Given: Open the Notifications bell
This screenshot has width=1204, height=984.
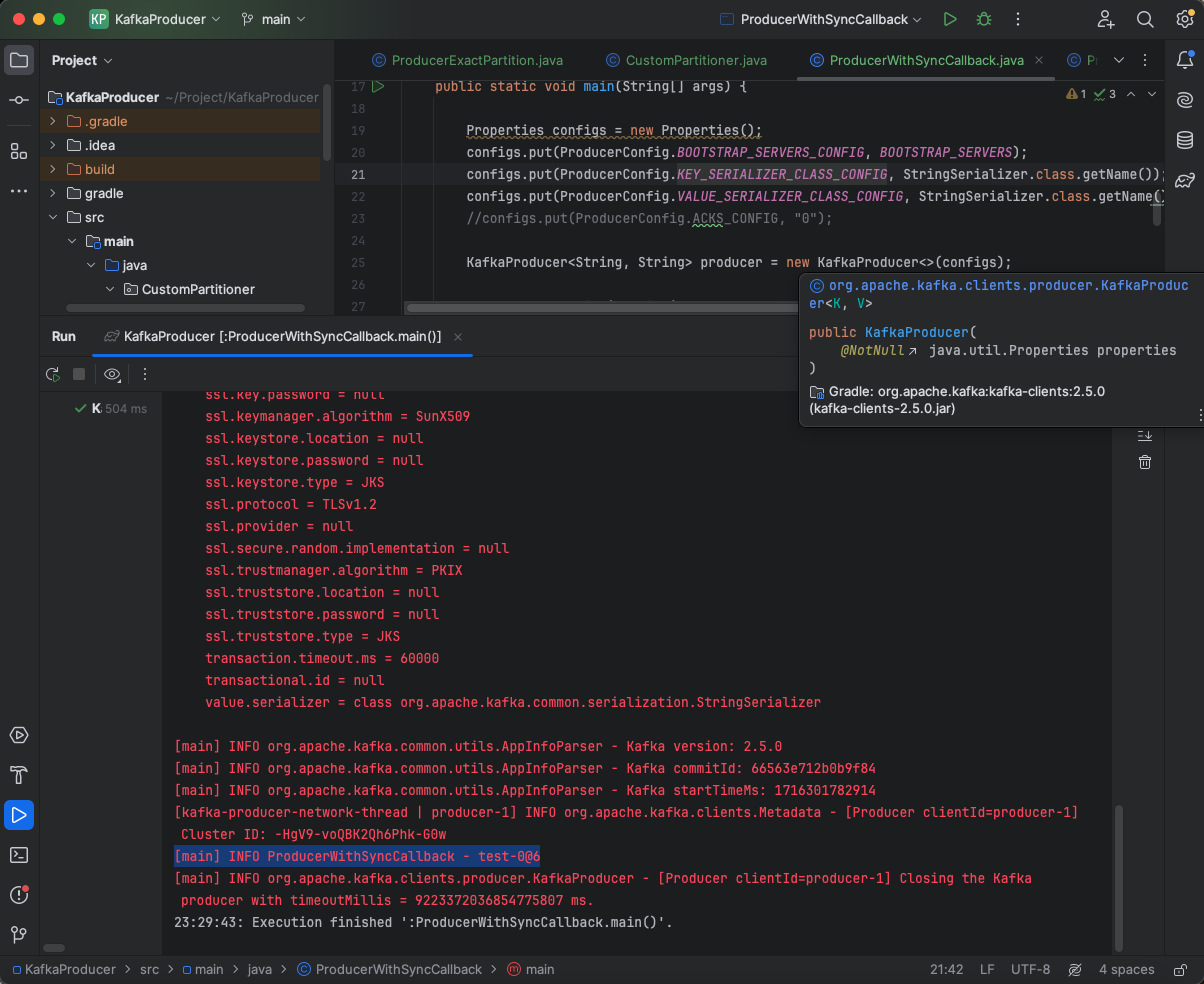Looking at the screenshot, I should coord(1185,60).
